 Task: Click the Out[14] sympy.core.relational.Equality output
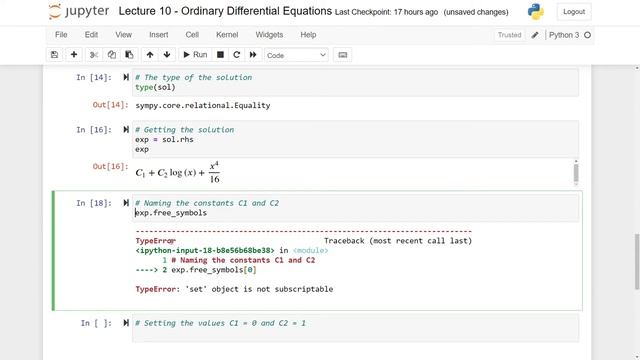tap(203, 105)
